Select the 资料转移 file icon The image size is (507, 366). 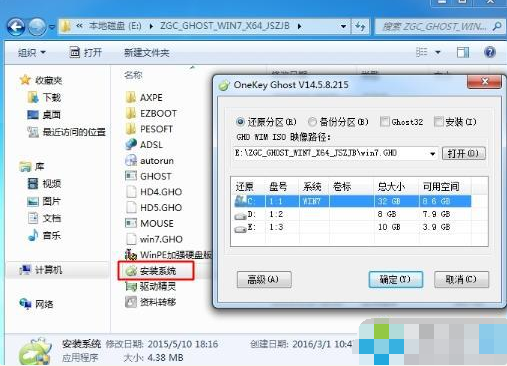[131, 302]
